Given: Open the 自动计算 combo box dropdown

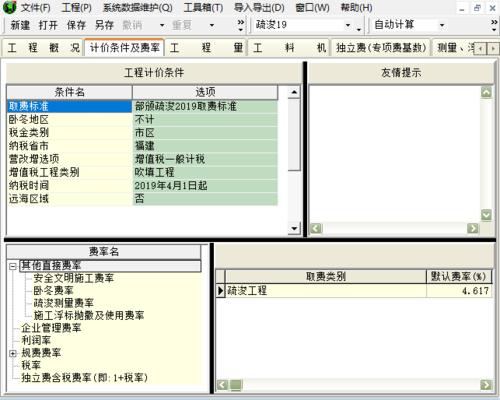Looking at the screenshot, I should coord(442,25).
